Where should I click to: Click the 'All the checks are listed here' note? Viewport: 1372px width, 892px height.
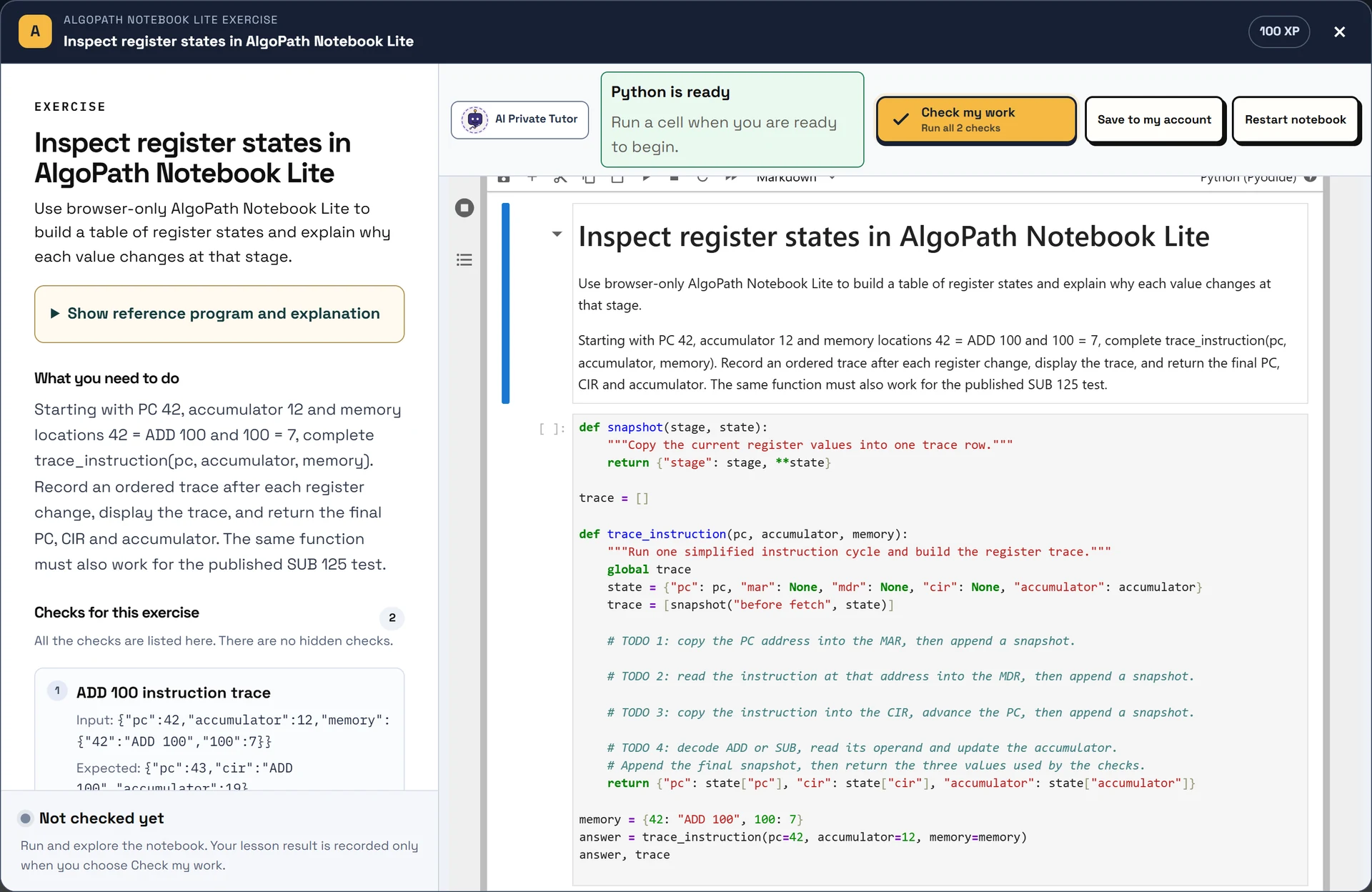(214, 640)
